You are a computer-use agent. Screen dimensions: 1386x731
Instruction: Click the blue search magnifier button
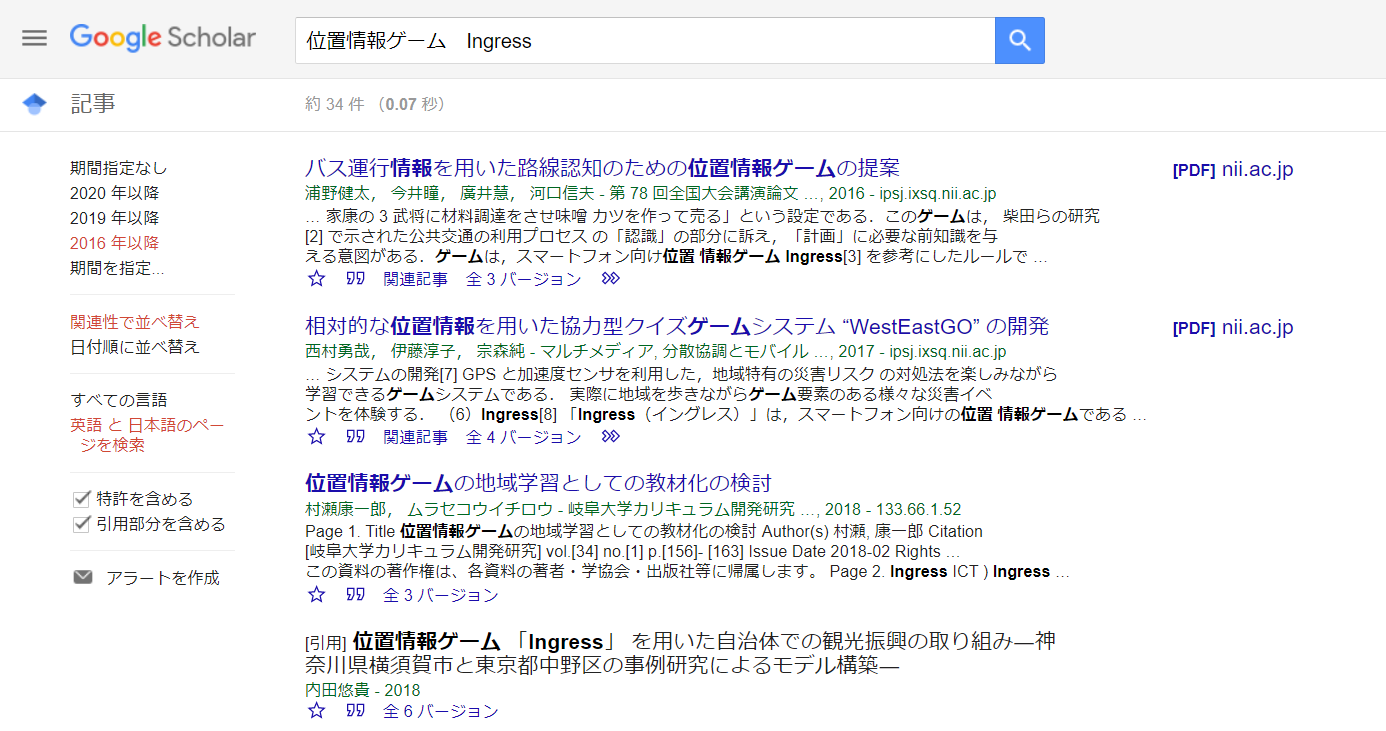click(x=1020, y=40)
